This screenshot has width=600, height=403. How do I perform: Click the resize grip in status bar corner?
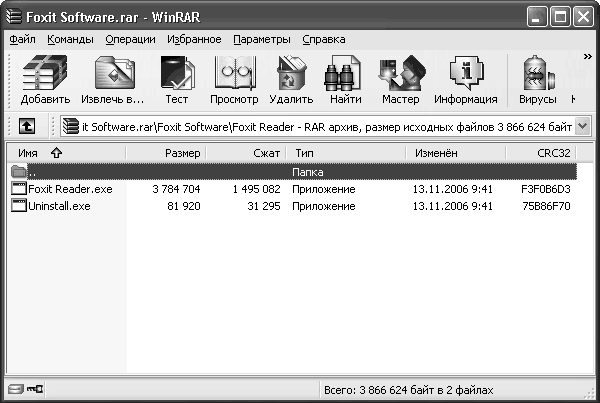[x=590, y=393]
